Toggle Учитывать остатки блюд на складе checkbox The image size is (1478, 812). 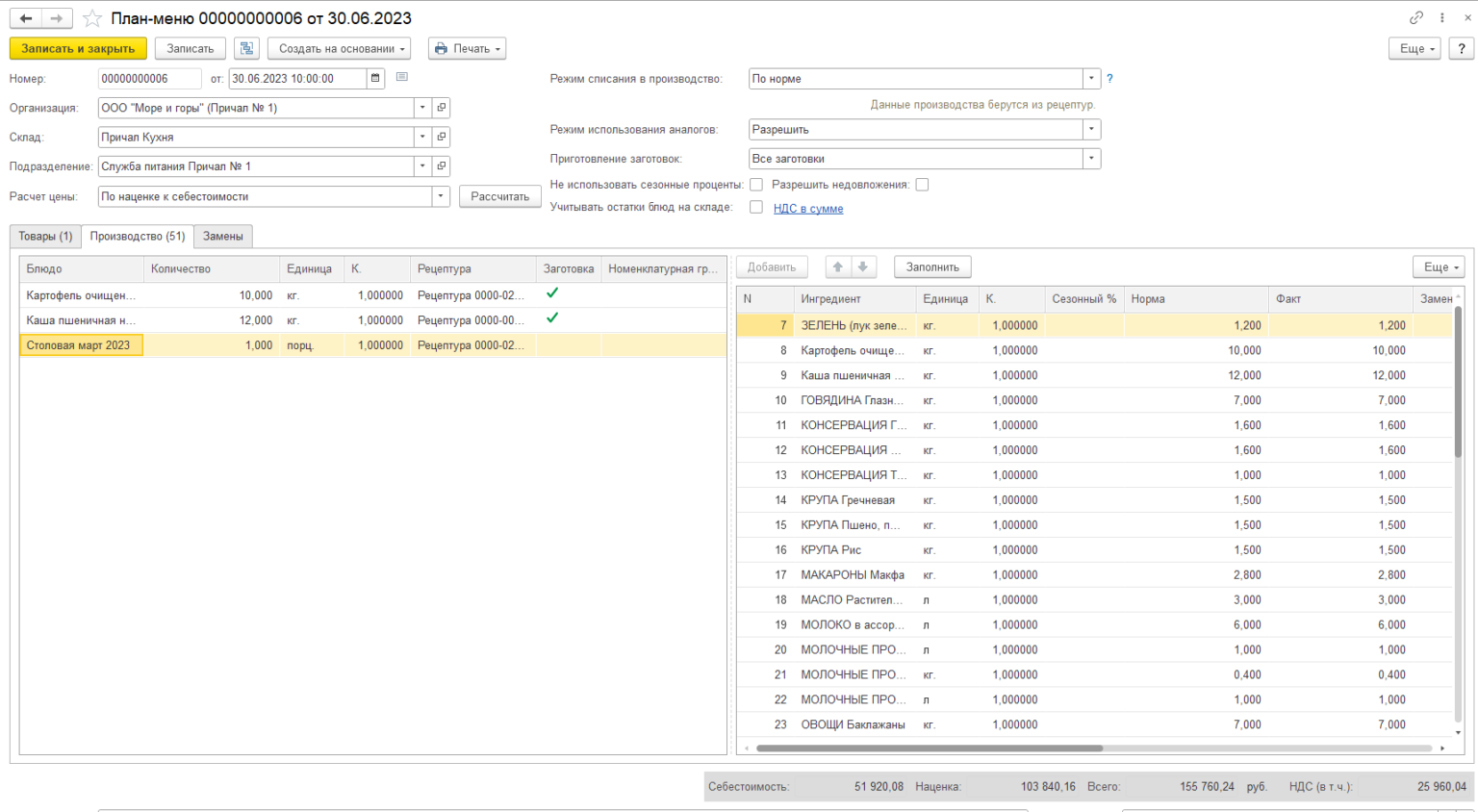pos(756,207)
